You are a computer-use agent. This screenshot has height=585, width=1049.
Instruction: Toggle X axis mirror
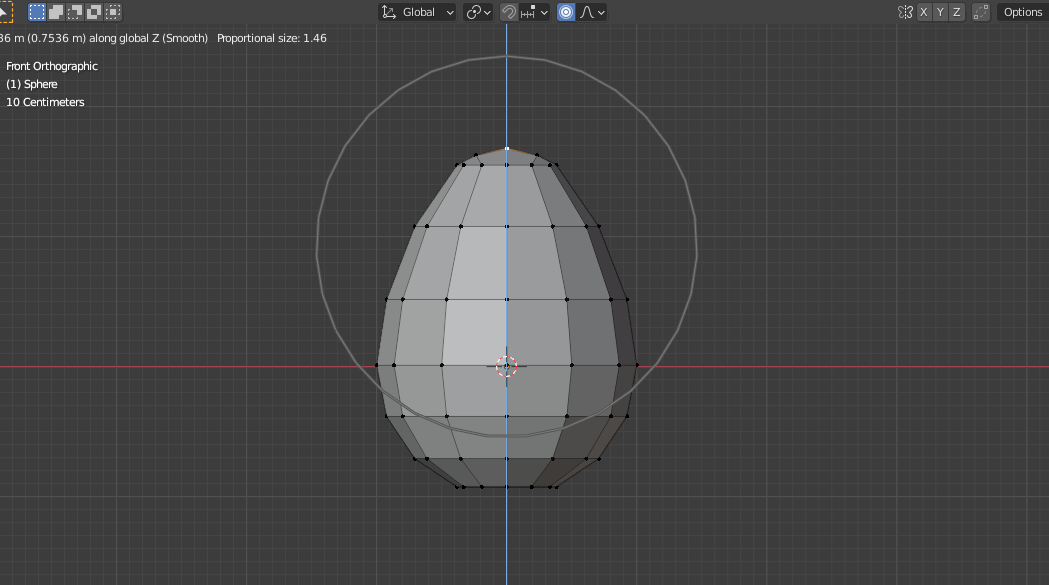[x=924, y=12]
